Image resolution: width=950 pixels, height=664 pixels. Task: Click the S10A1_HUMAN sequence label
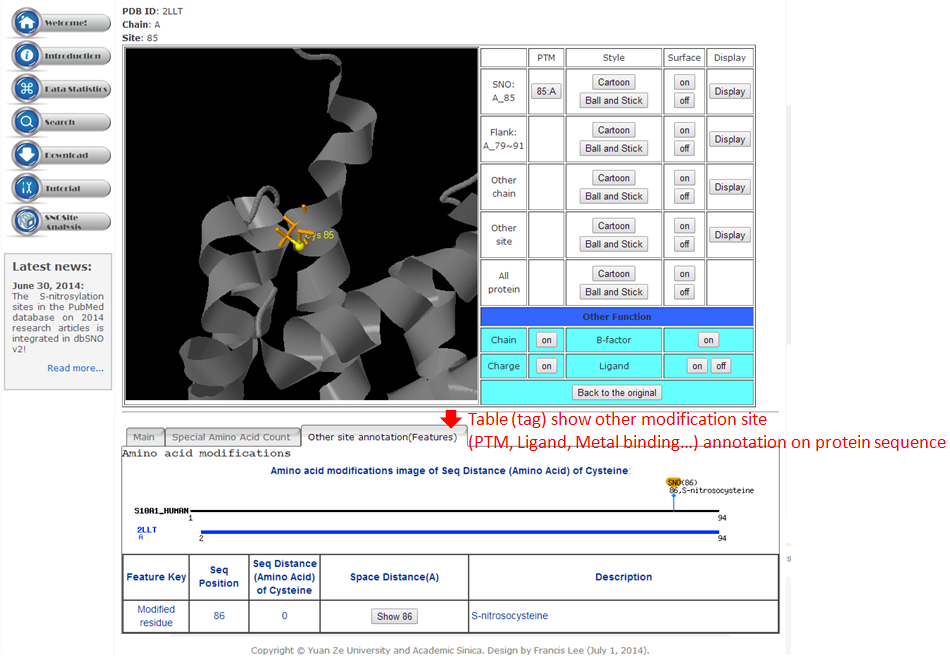click(161, 511)
